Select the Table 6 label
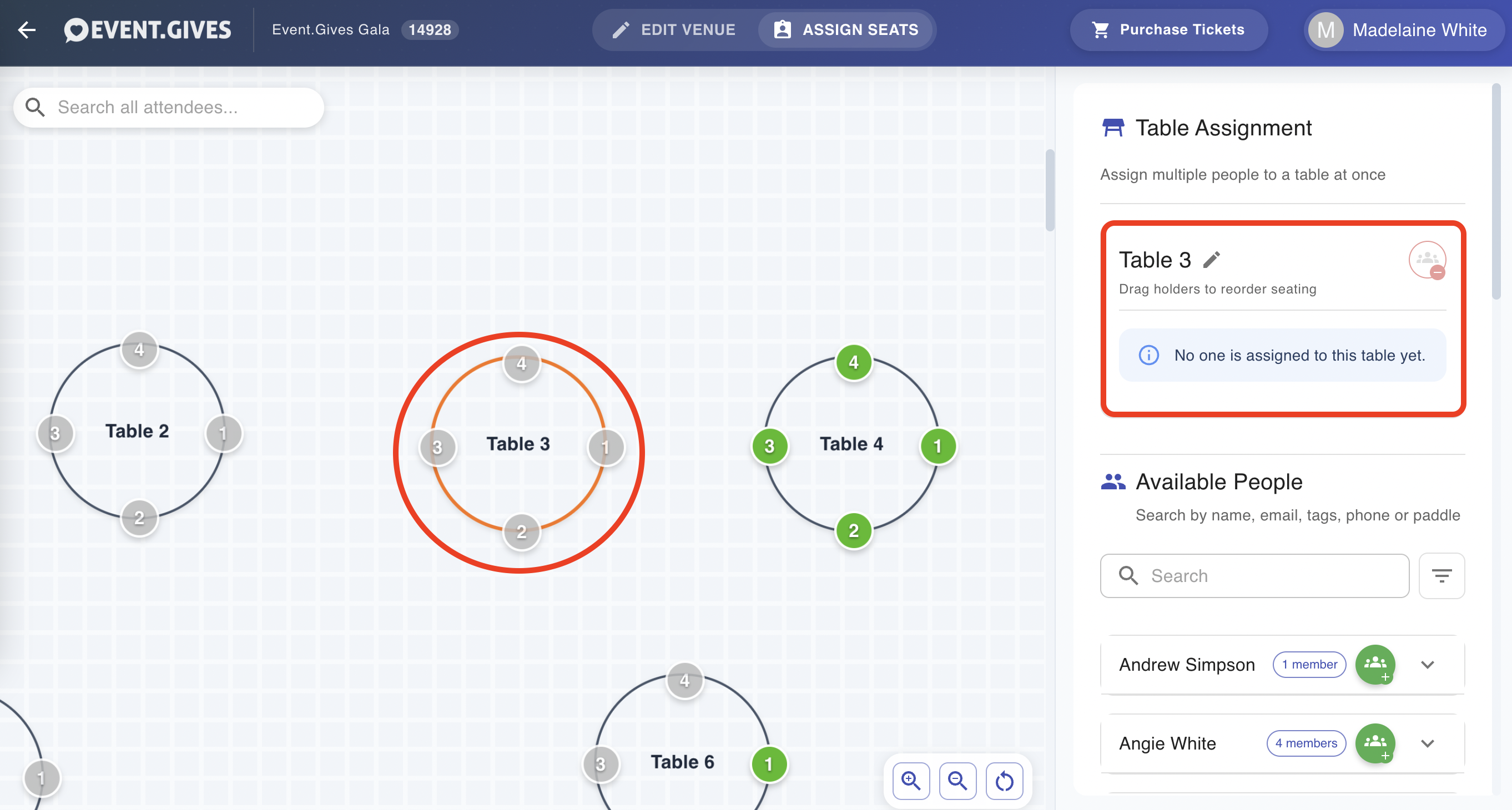 (682, 762)
